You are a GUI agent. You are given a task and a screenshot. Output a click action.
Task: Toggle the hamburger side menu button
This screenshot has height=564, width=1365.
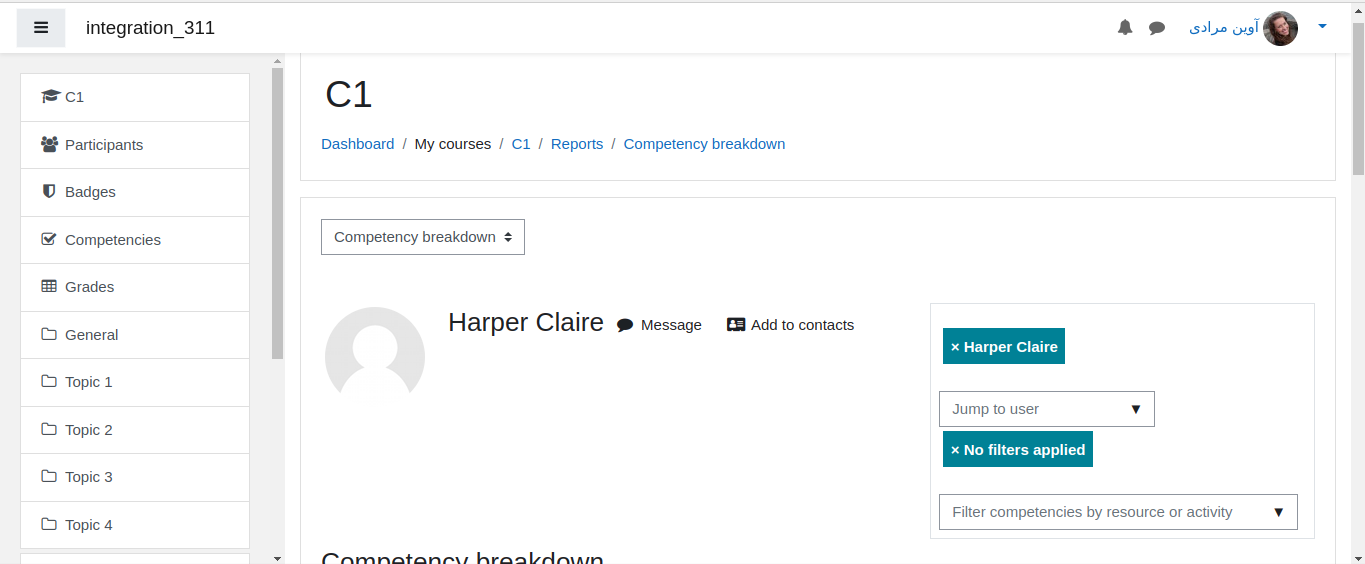coord(41,28)
